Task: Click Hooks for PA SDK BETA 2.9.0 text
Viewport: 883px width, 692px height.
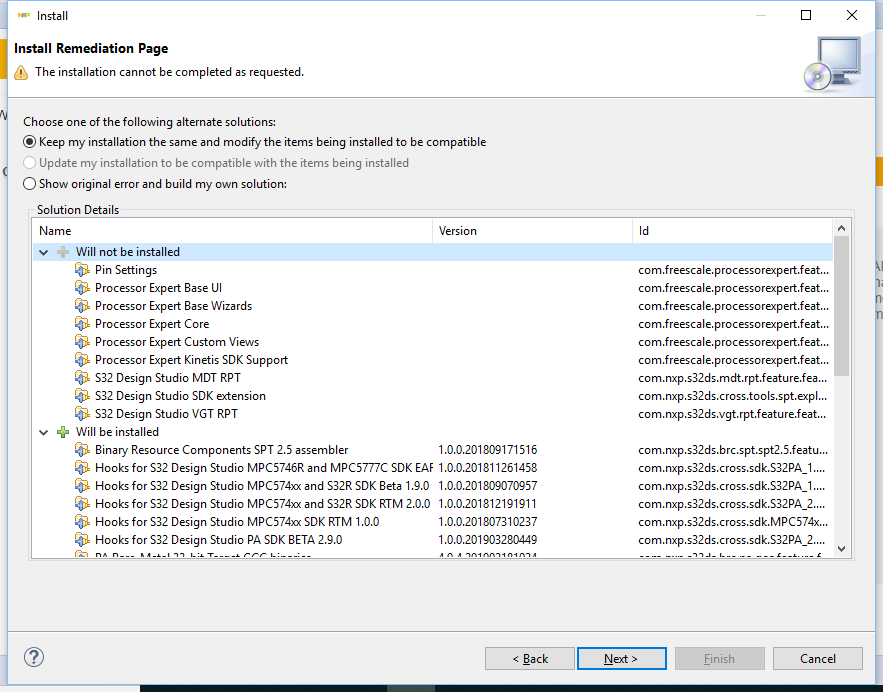Action: tap(218, 540)
